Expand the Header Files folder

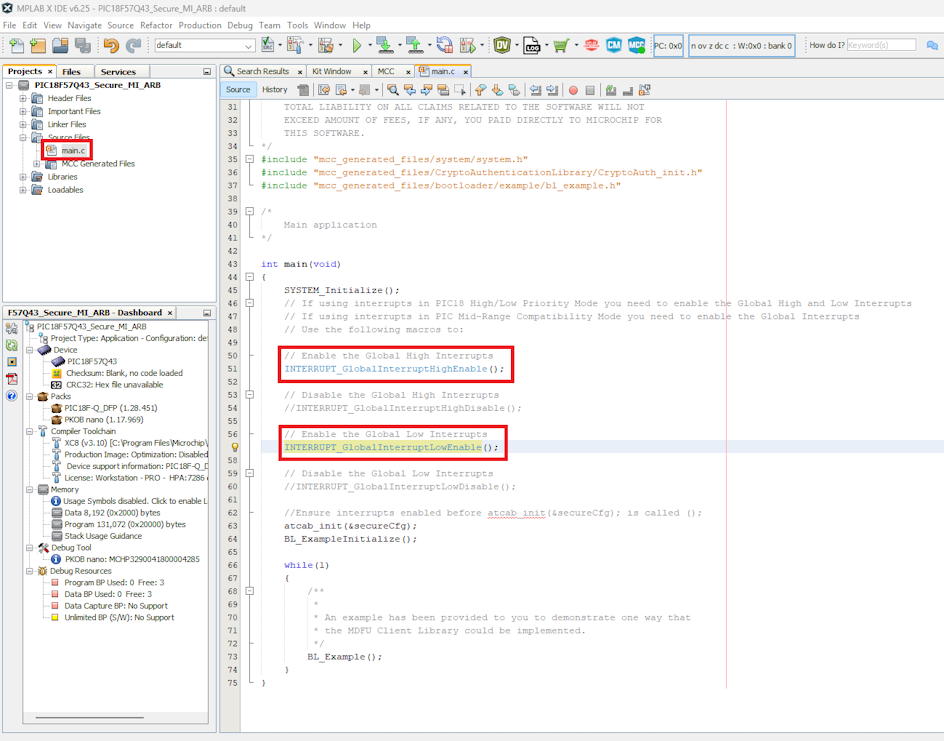coord(23,98)
